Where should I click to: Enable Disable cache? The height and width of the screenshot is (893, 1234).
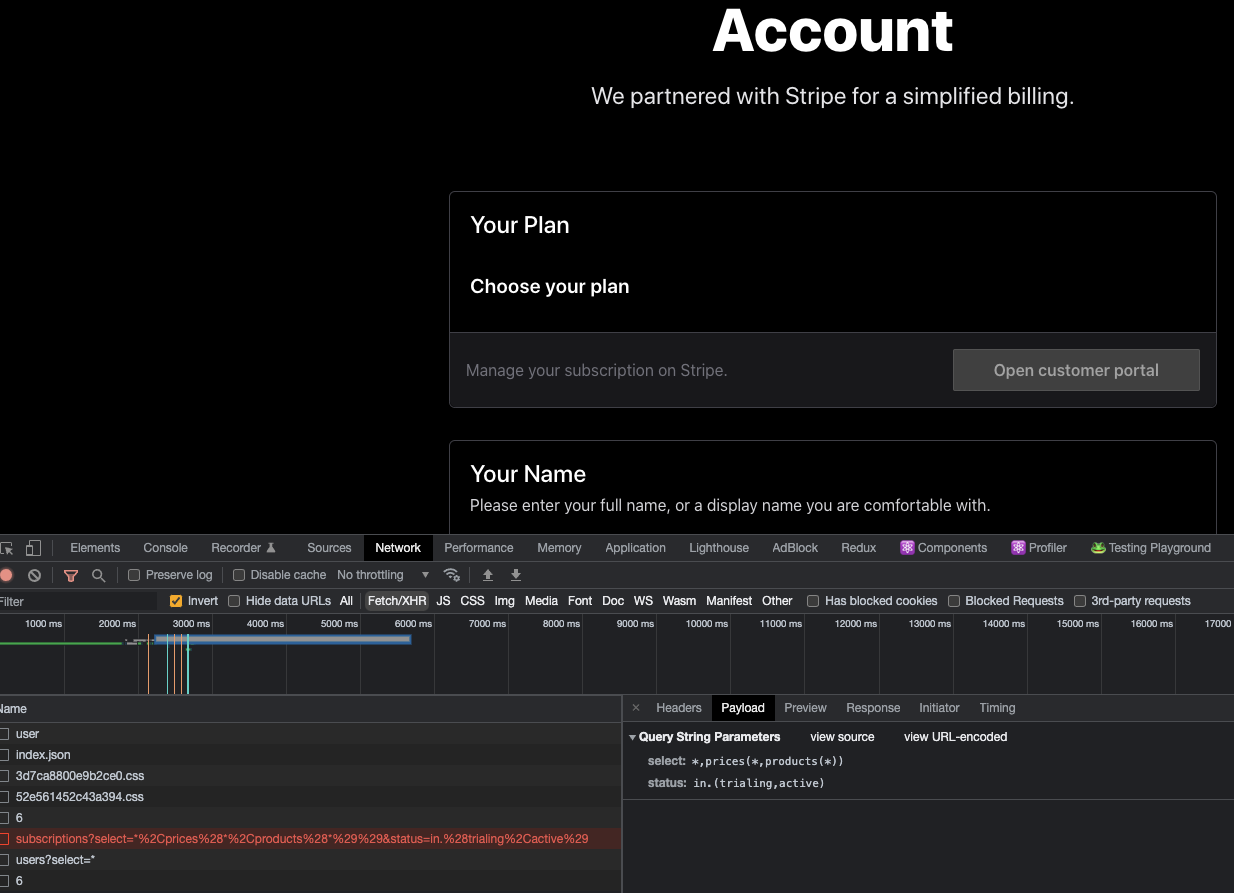pos(238,575)
